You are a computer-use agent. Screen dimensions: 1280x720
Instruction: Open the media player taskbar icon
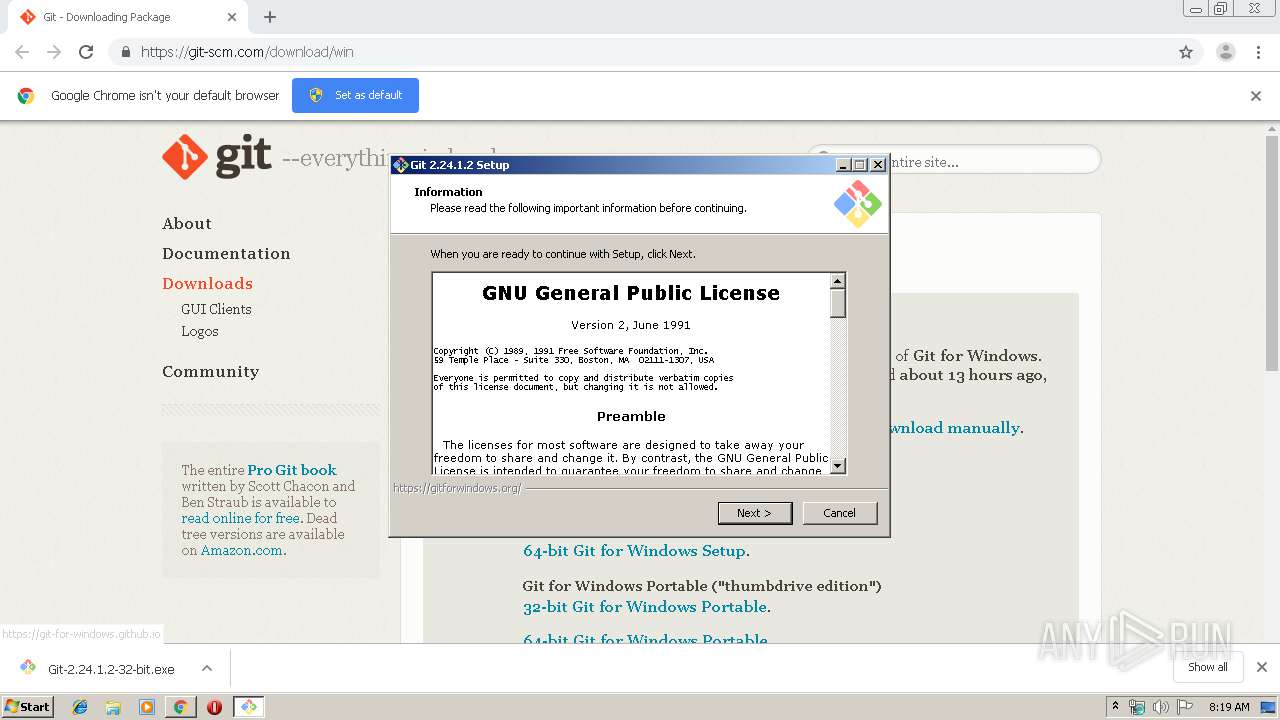(x=147, y=707)
